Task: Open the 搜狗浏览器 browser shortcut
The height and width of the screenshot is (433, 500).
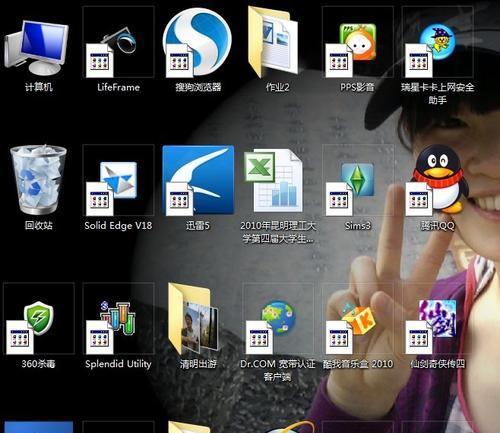Action: click(197, 42)
